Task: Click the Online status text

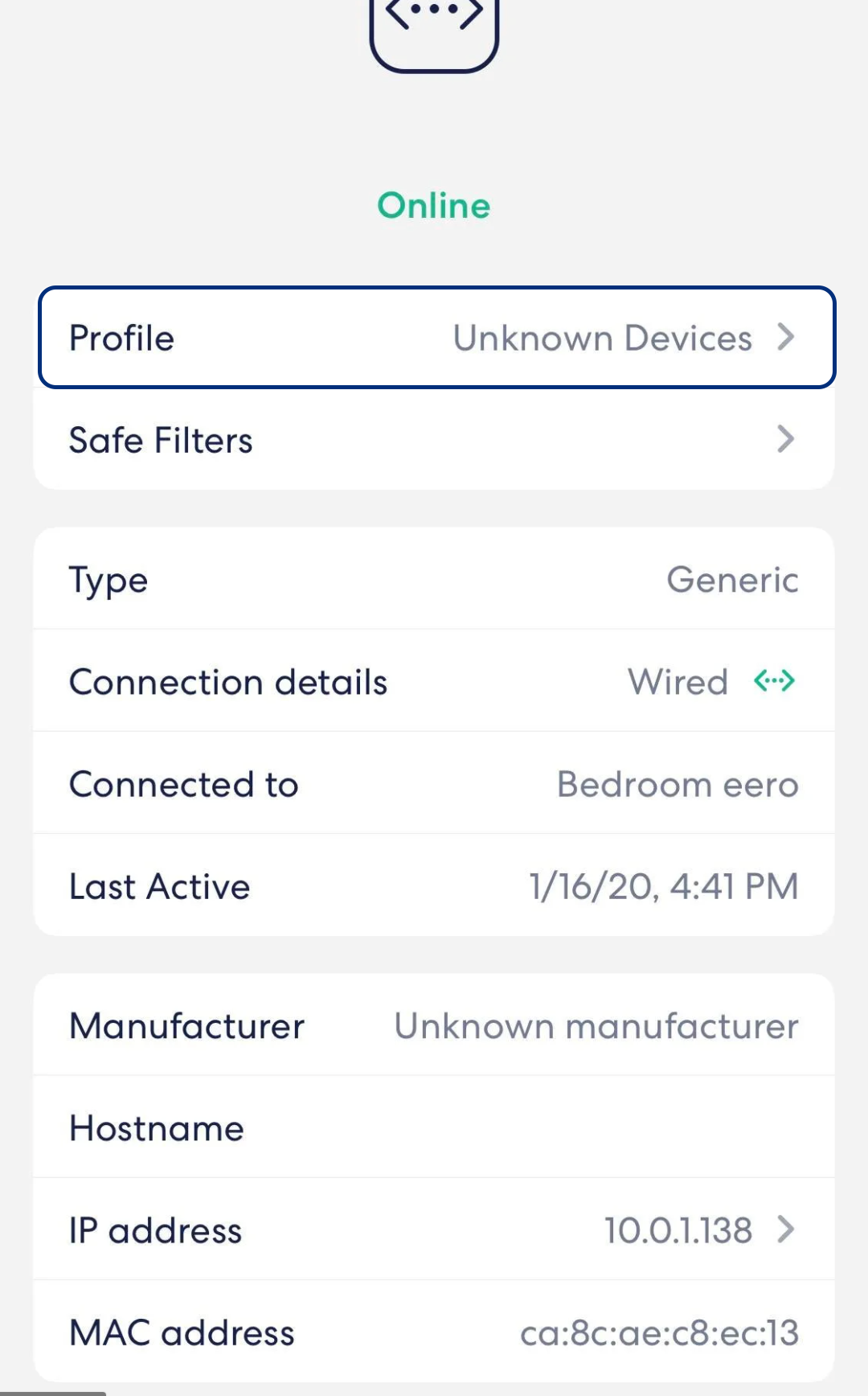Action: pyautogui.click(x=434, y=205)
